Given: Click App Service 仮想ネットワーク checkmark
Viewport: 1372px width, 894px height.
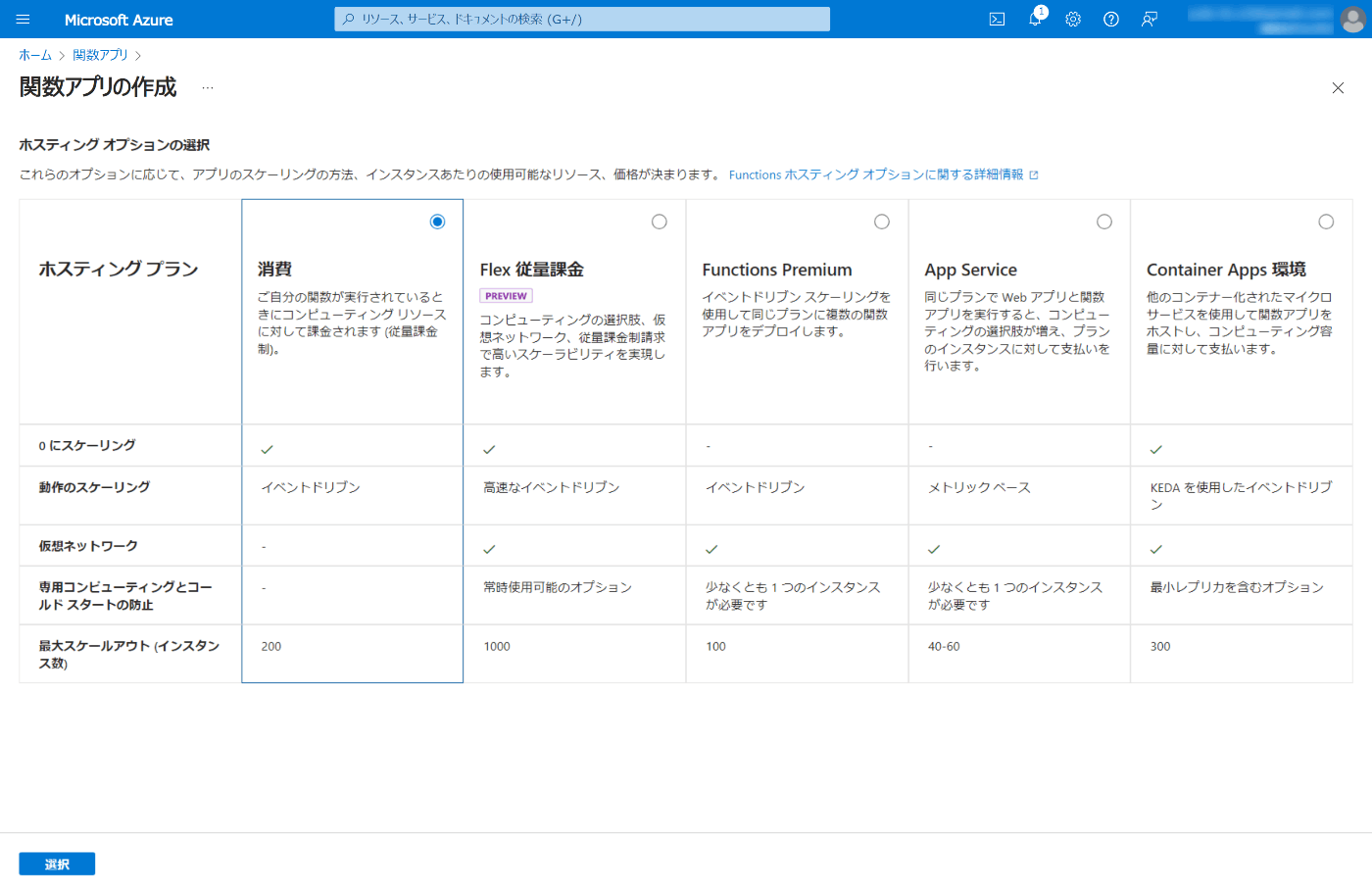Looking at the screenshot, I should pos(934,549).
